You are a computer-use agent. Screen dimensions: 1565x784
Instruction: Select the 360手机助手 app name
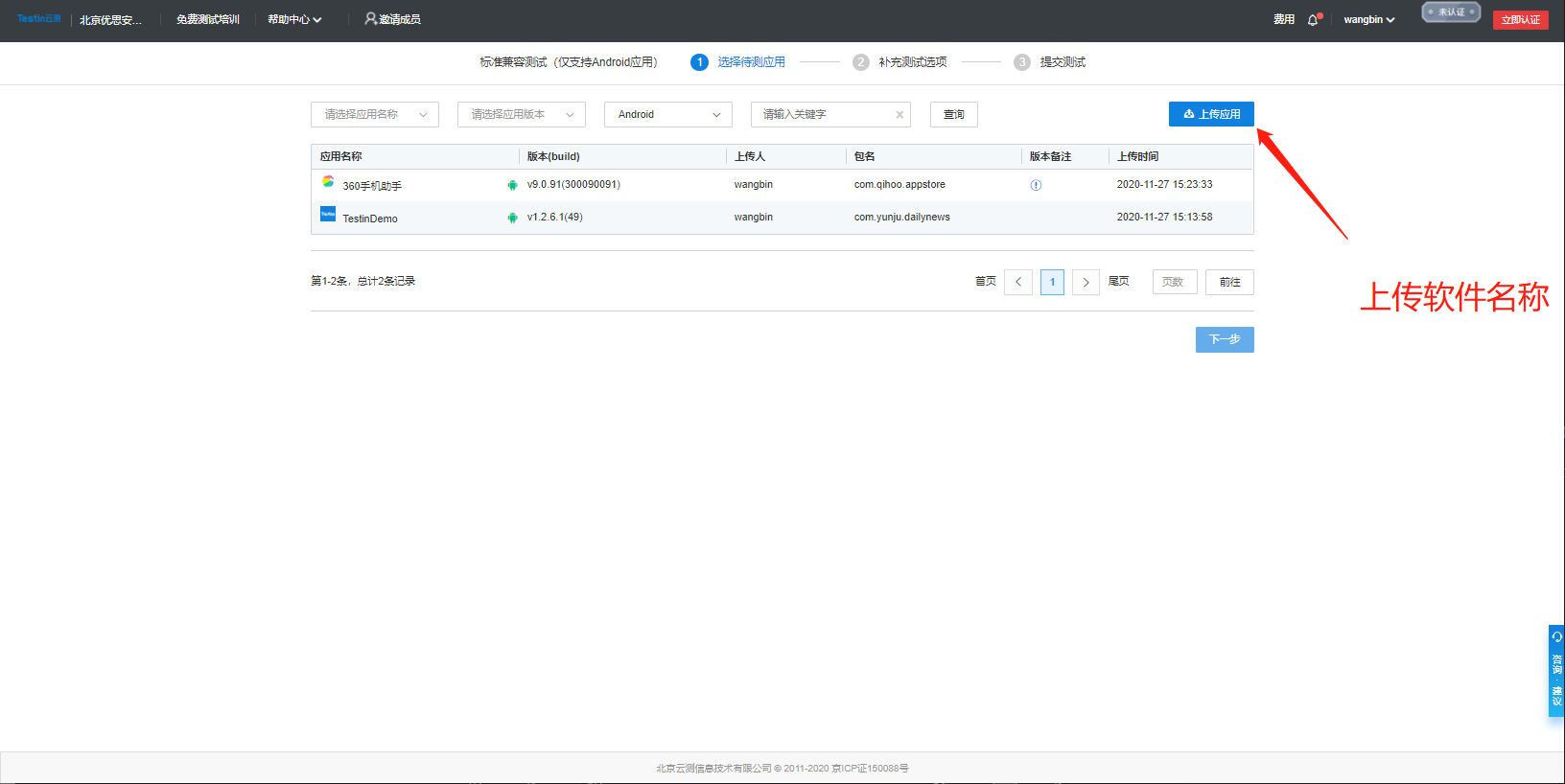pyautogui.click(x=372, y=186)
